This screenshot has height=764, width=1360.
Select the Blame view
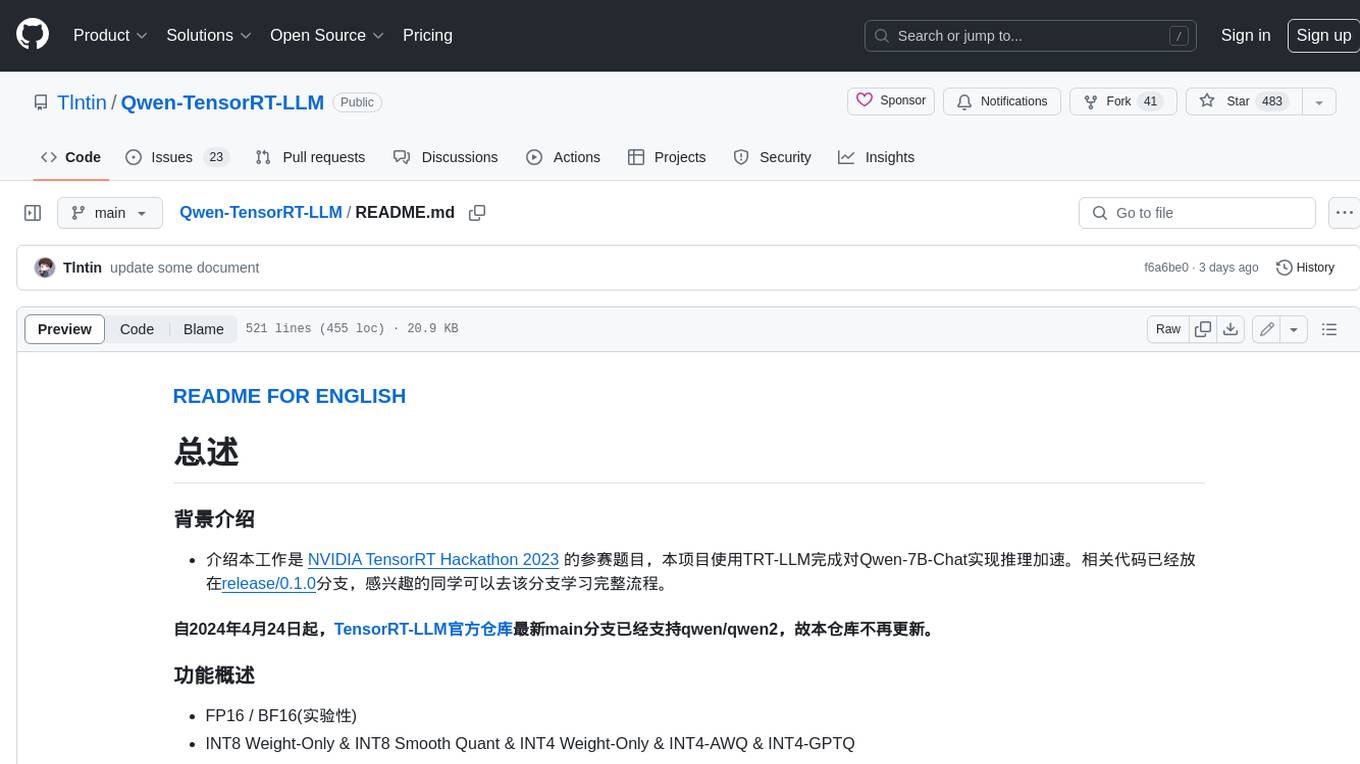click(203, 329)
